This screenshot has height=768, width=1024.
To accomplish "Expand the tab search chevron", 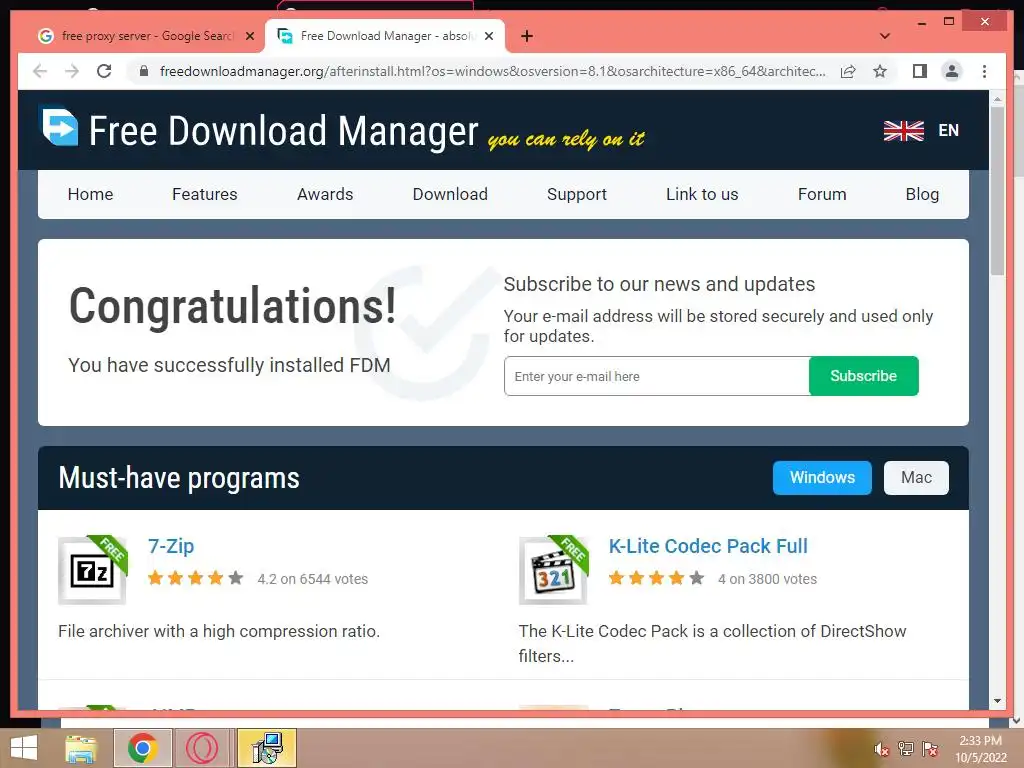I will coord(885,36).
